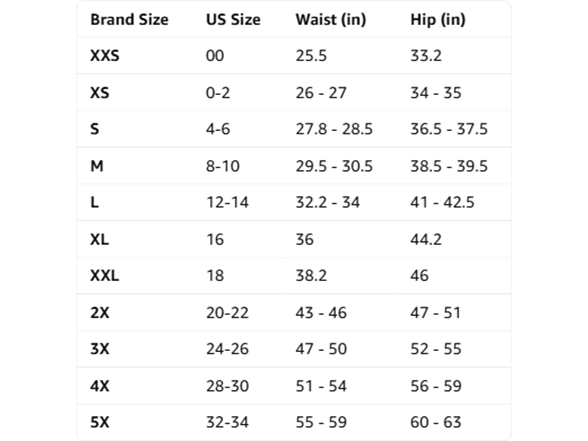Click waist value 51 - 54
The width and height of the screenshot is (588, 441).
321,386
